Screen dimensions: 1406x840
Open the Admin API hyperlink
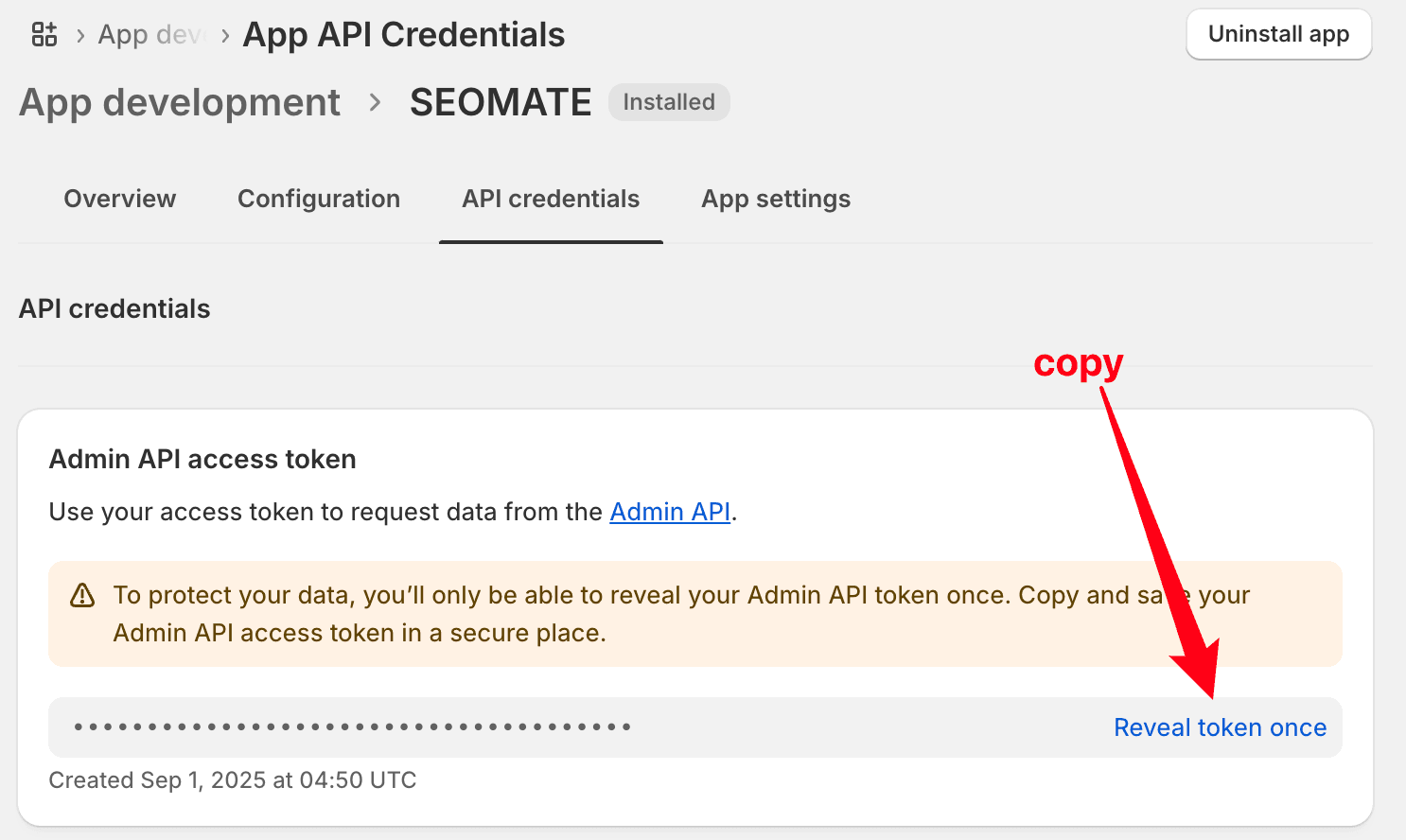pyautogui.click(x=670, y=512)
